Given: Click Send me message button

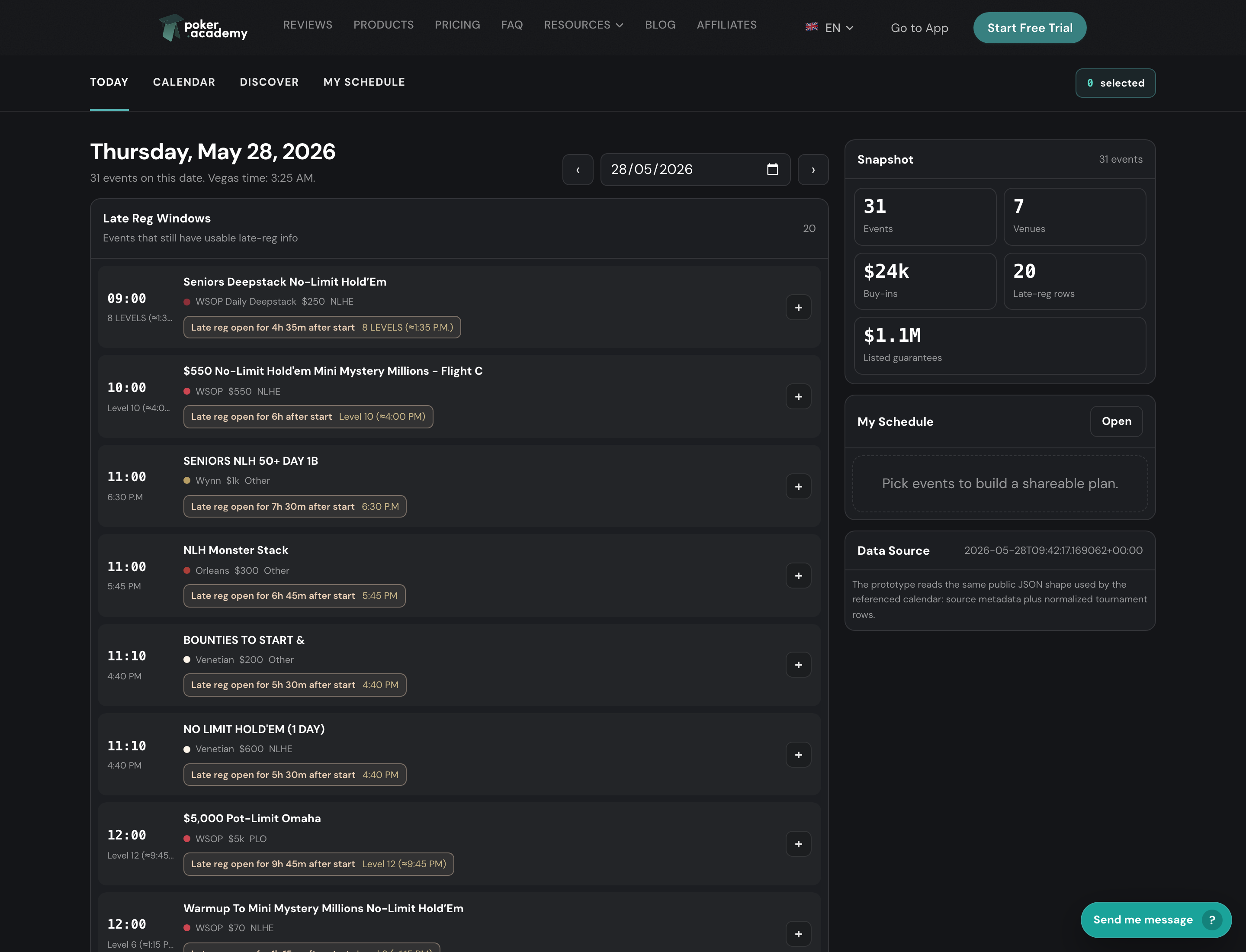Looking at the screenshot, I should (1156, 920).
